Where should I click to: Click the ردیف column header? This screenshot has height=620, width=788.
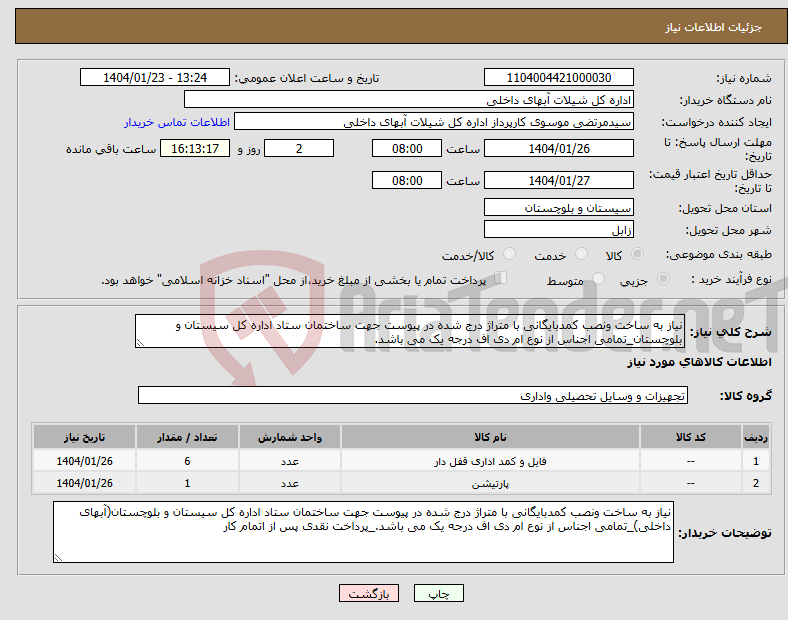point(756,437)
